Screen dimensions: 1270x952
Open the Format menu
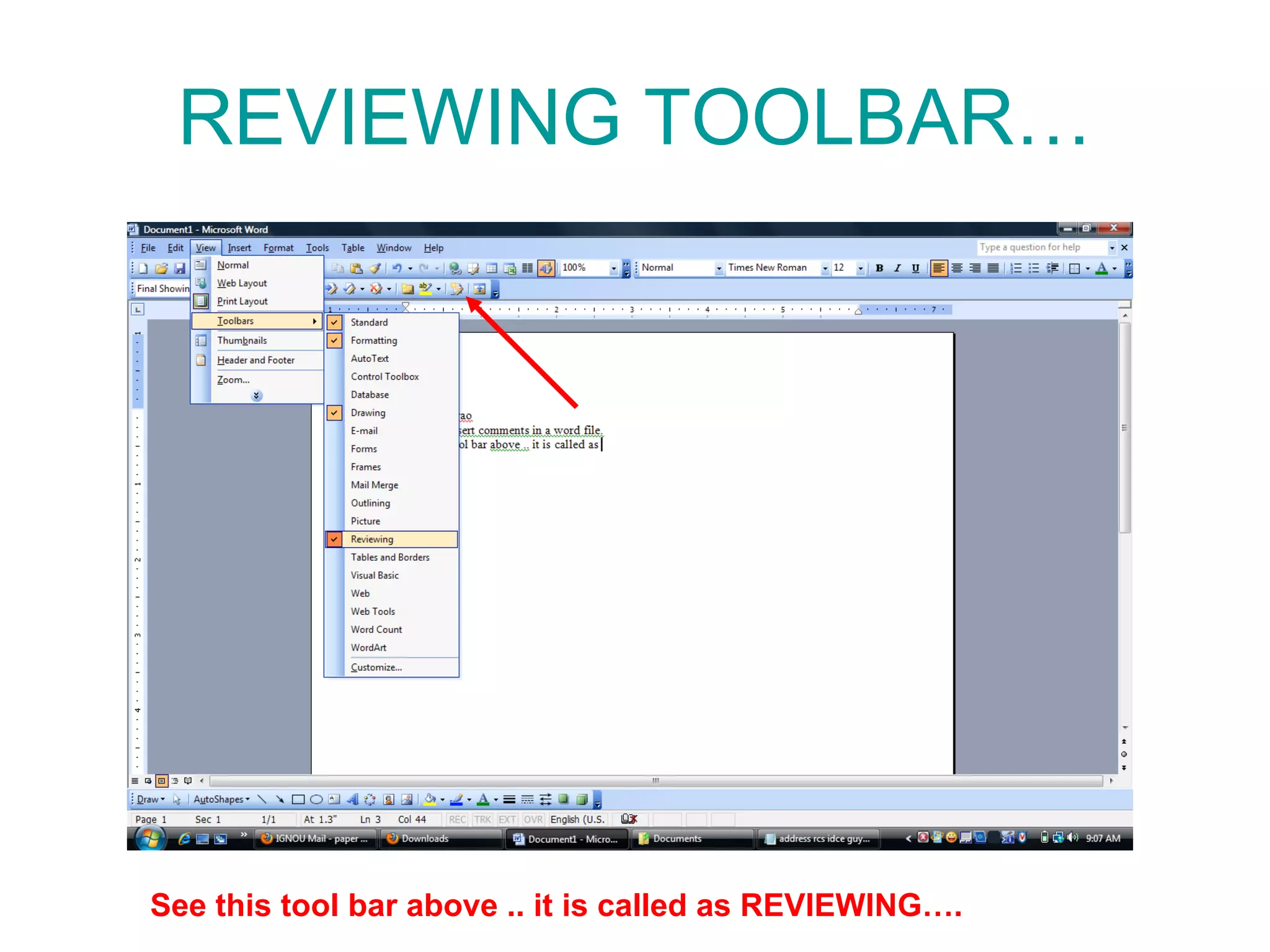[278, 248]
